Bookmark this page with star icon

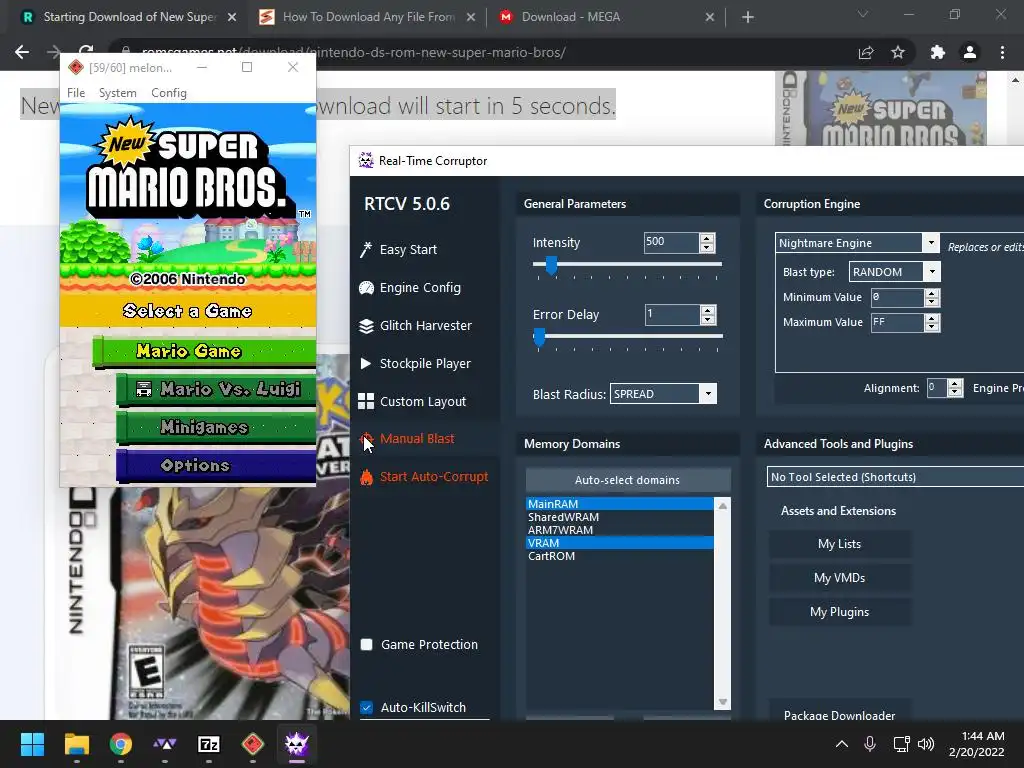pos(899,53)
